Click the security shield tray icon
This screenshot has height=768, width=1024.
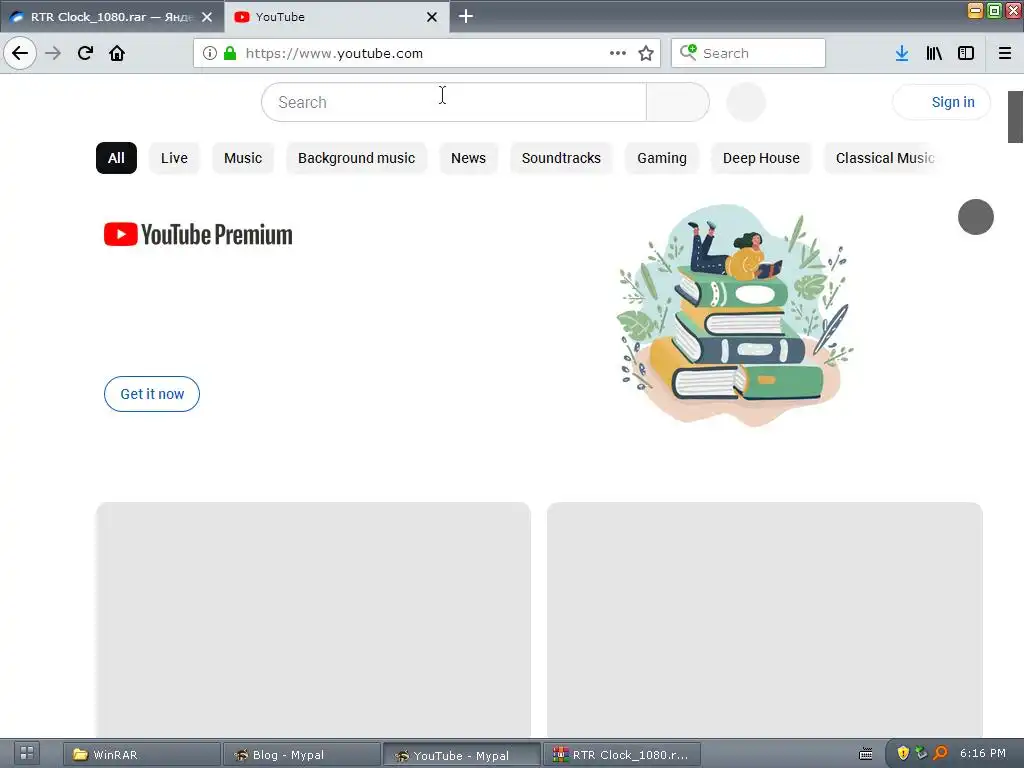[903, 753]
